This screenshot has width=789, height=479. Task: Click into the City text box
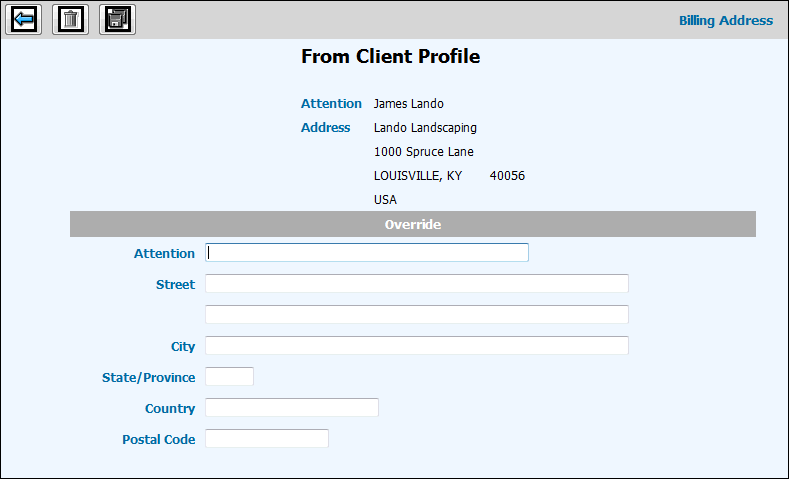coord(416,346)
